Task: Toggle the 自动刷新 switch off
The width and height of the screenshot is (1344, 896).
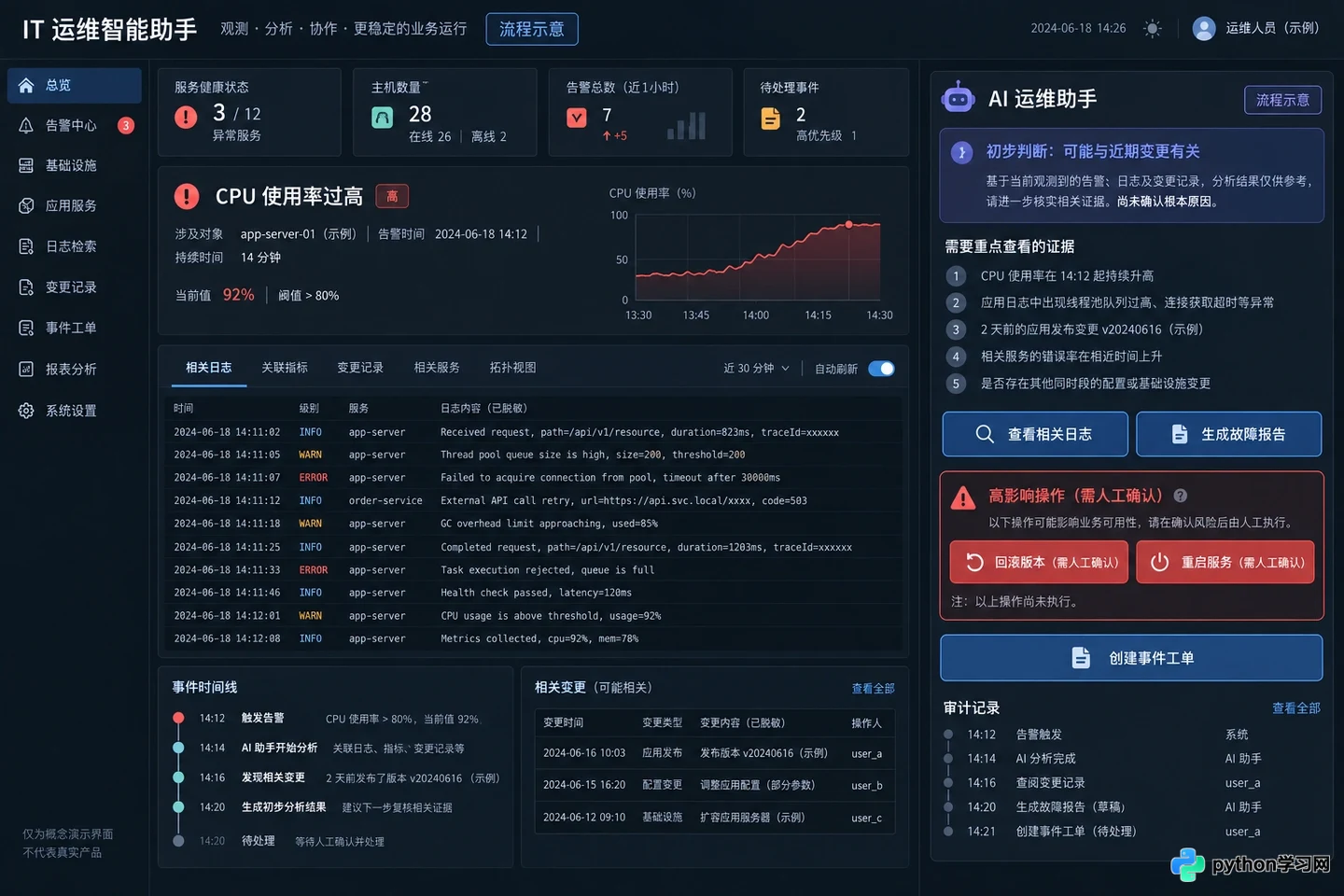Action: 881,369
